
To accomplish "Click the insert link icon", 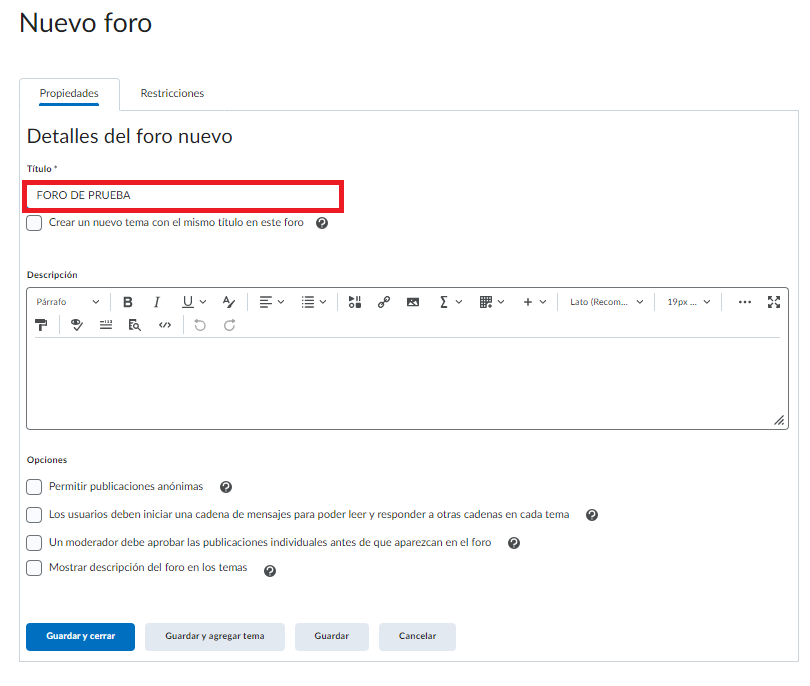I will (x=384, y=302).
